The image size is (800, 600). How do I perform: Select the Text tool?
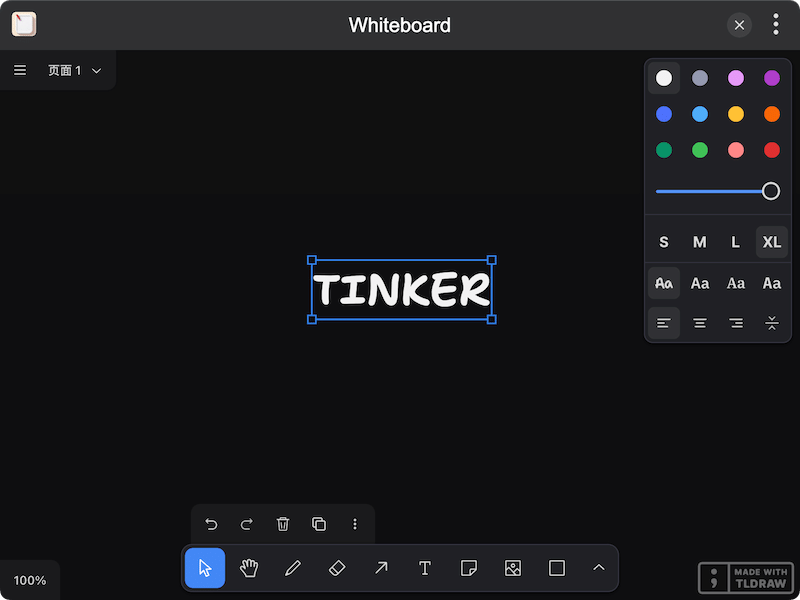pos(425,568)
